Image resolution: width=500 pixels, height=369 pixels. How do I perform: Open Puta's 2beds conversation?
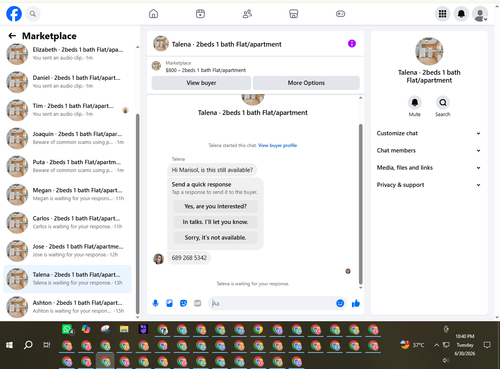[x=67, y=166]
